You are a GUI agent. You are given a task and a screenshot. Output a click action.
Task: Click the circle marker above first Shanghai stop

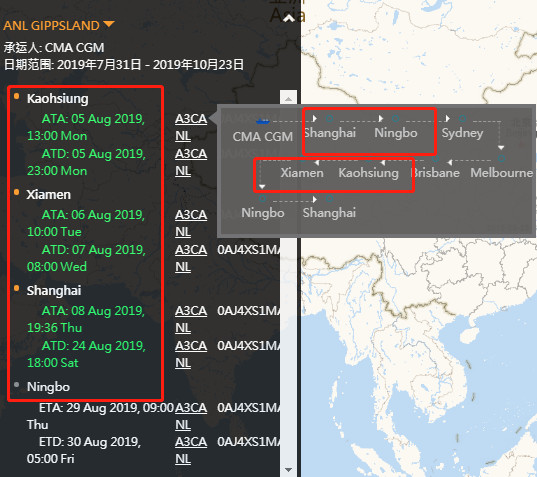tap(329, 118)
